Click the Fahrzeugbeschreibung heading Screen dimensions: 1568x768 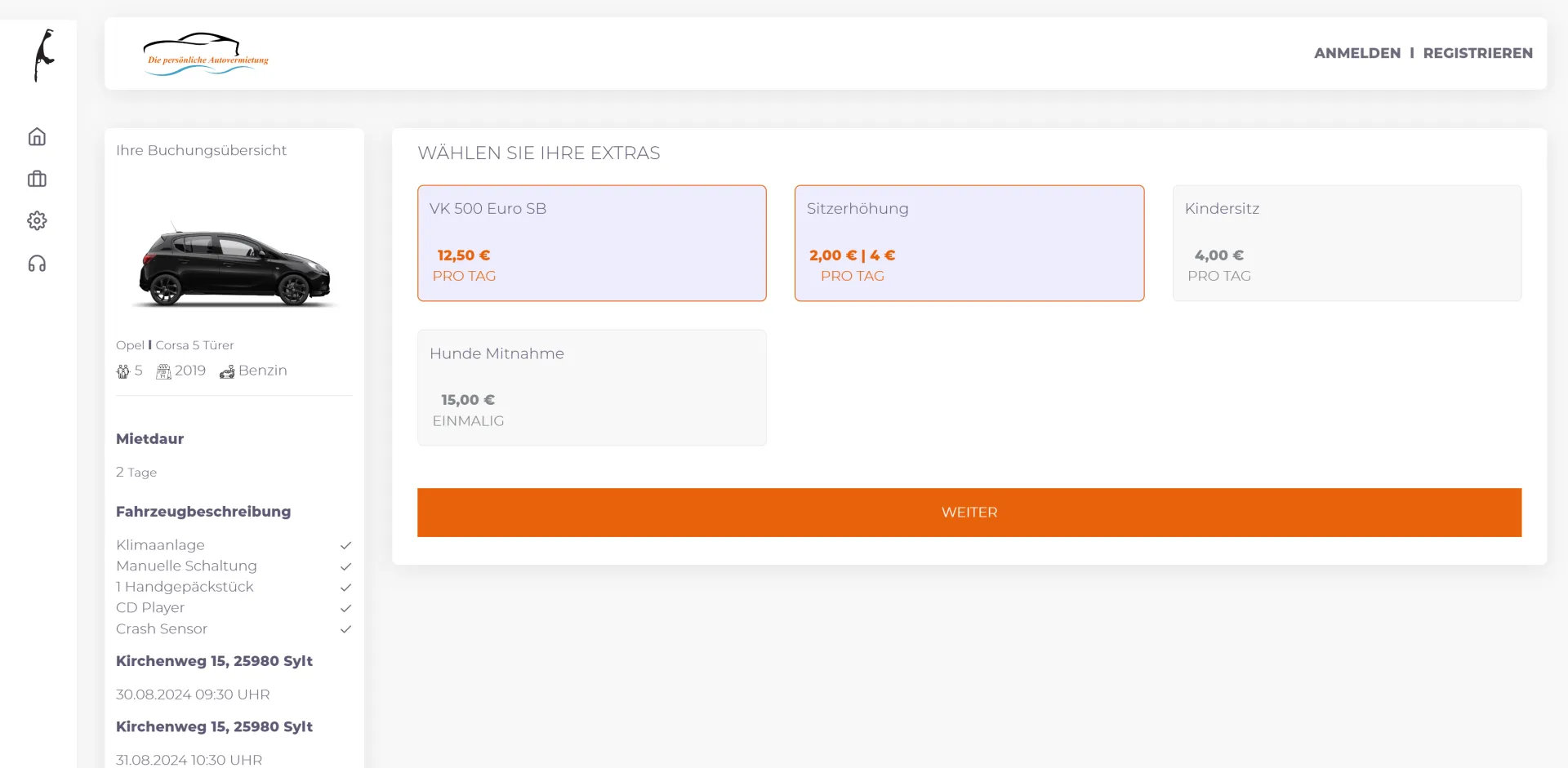tap(203, 512)
